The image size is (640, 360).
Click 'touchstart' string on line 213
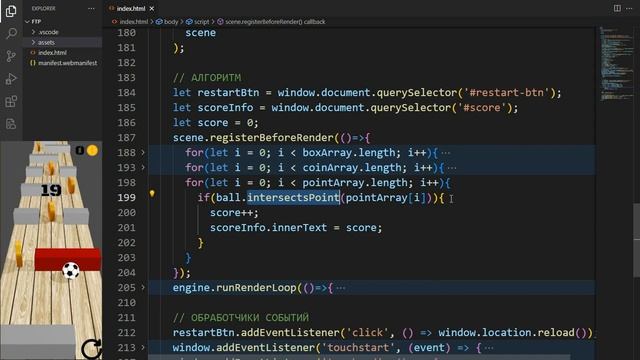tap(358, 348)
